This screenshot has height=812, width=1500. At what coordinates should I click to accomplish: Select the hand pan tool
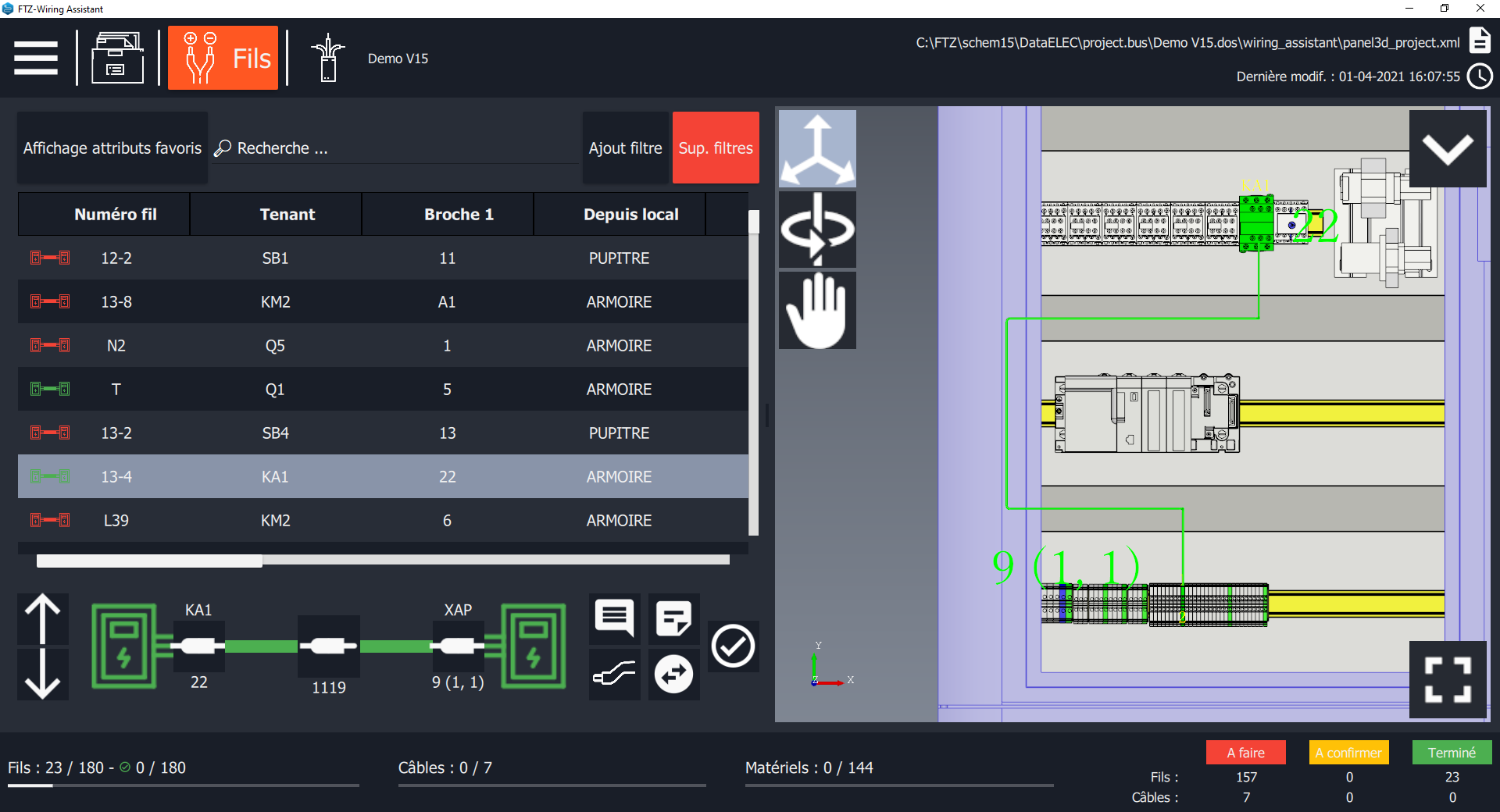click(816, 310)
